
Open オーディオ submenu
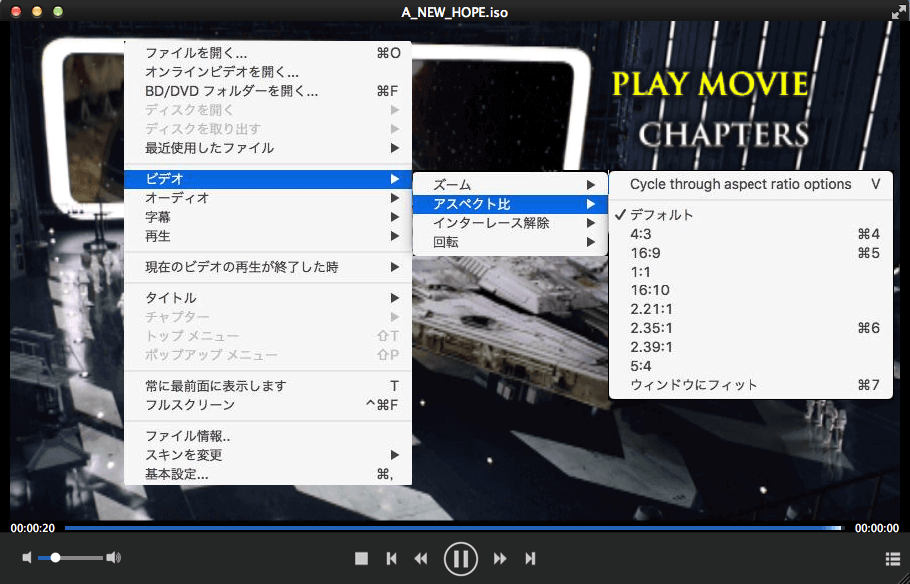[x=268, y=198]
